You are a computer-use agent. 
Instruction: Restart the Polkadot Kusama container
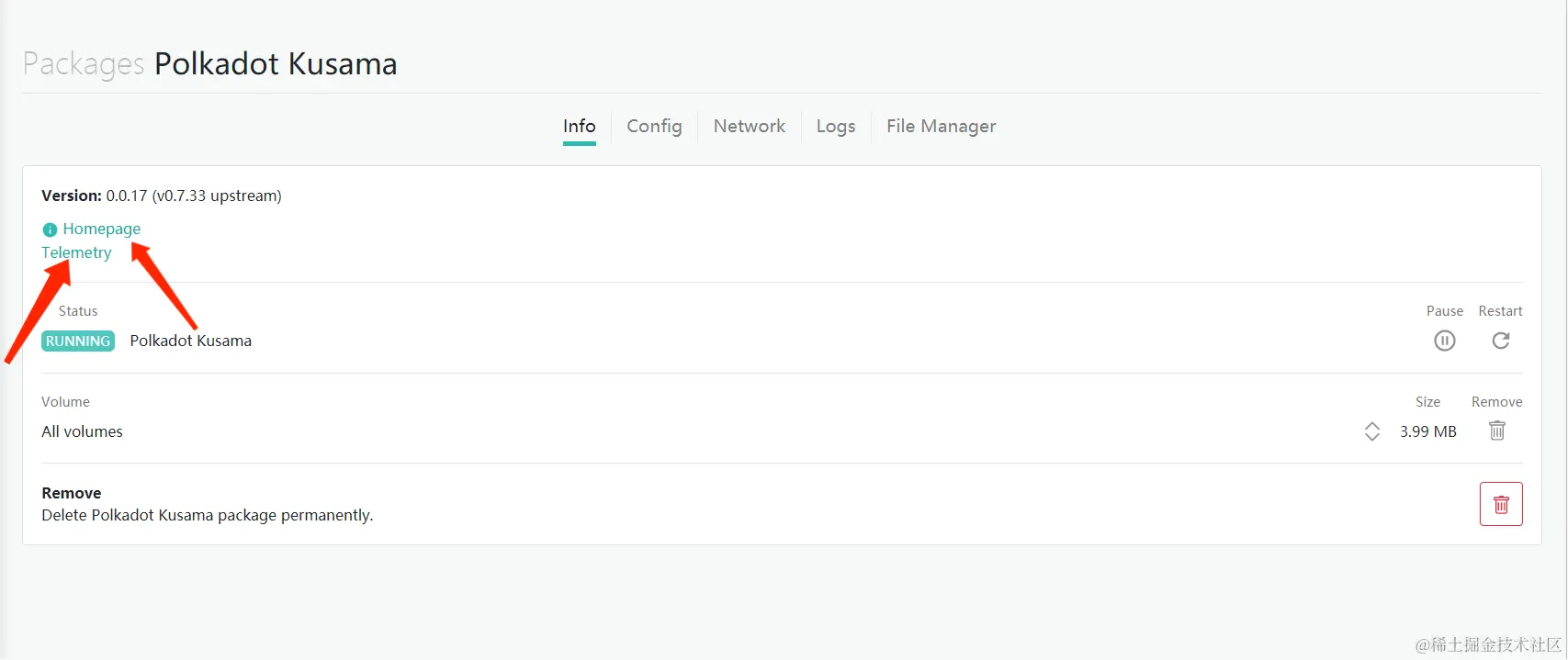click(1501, 341)
